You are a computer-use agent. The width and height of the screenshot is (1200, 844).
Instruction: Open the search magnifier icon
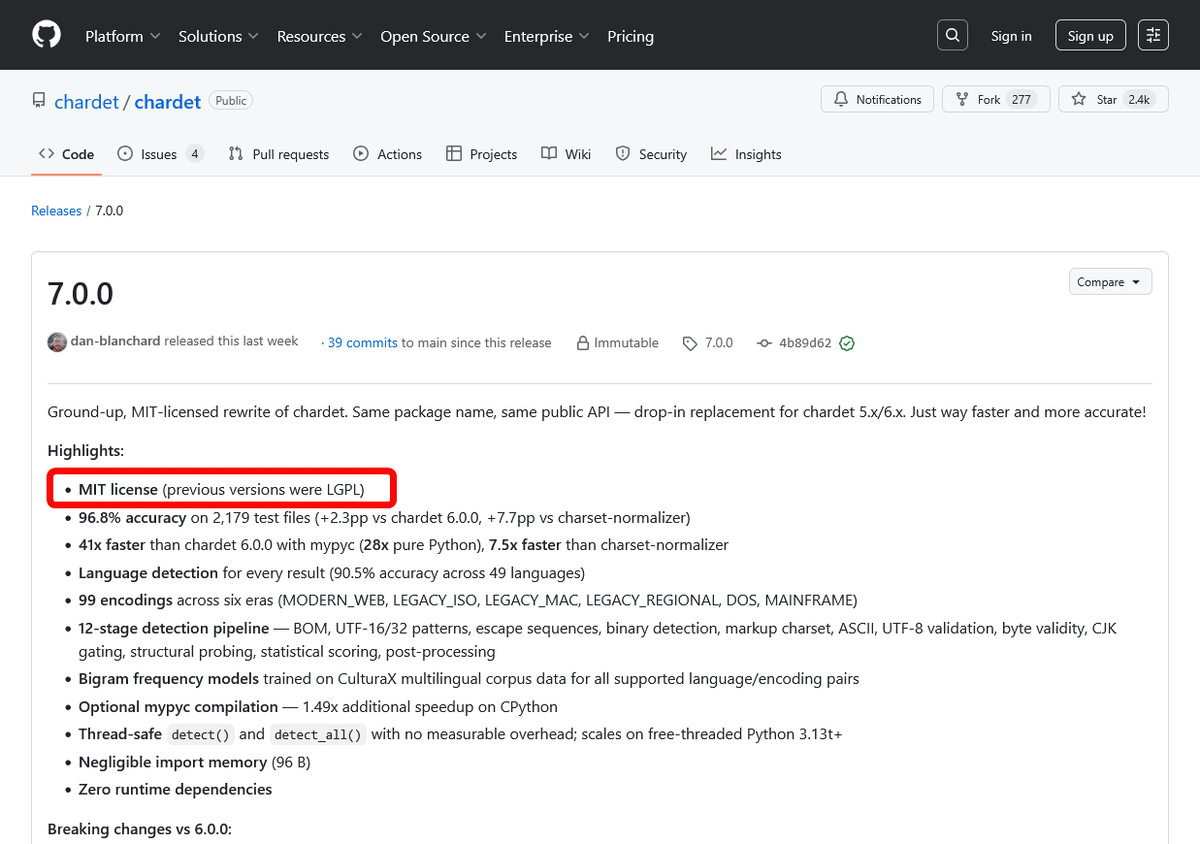[x=953, y=35]
